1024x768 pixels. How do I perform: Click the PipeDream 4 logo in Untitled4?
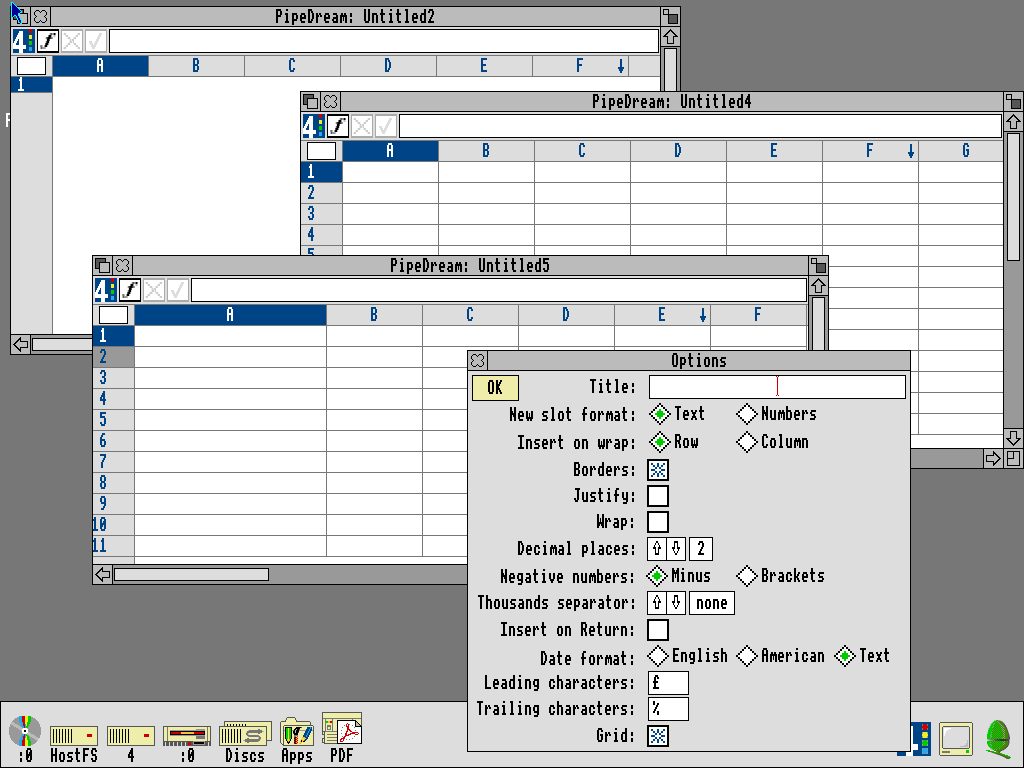click(x=313, y=126)
